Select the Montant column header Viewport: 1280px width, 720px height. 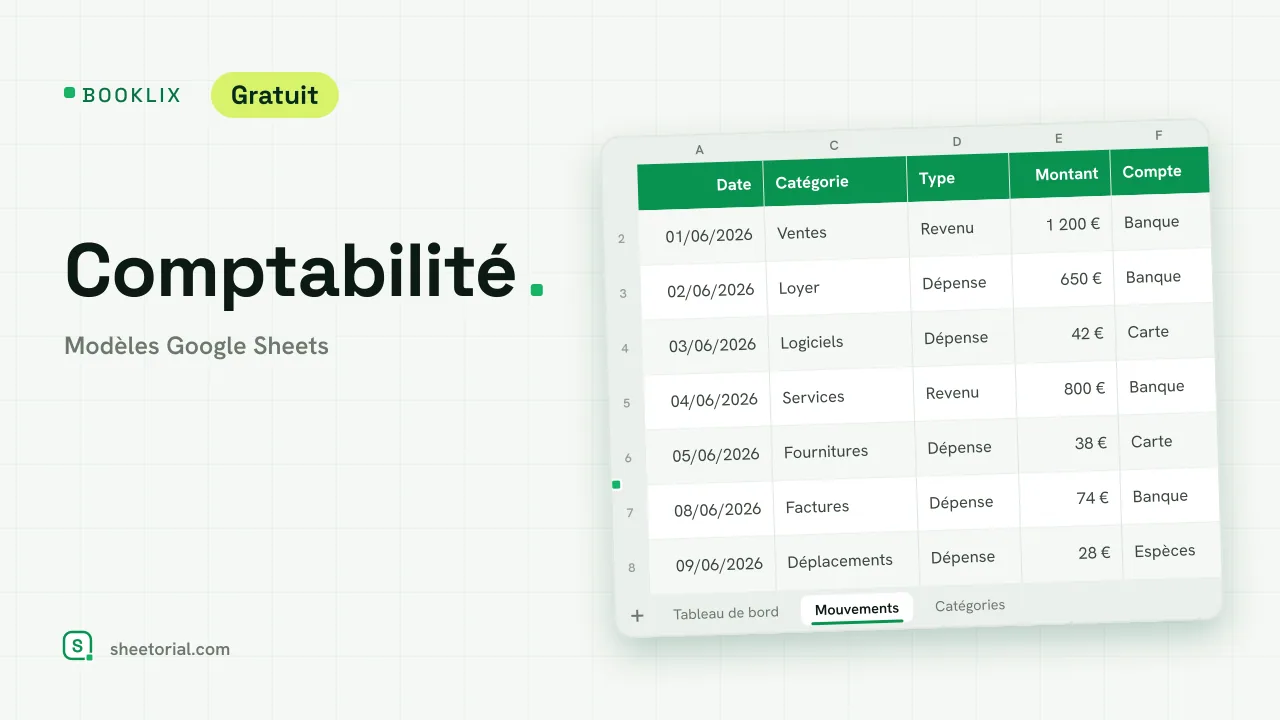[1060, 174]
